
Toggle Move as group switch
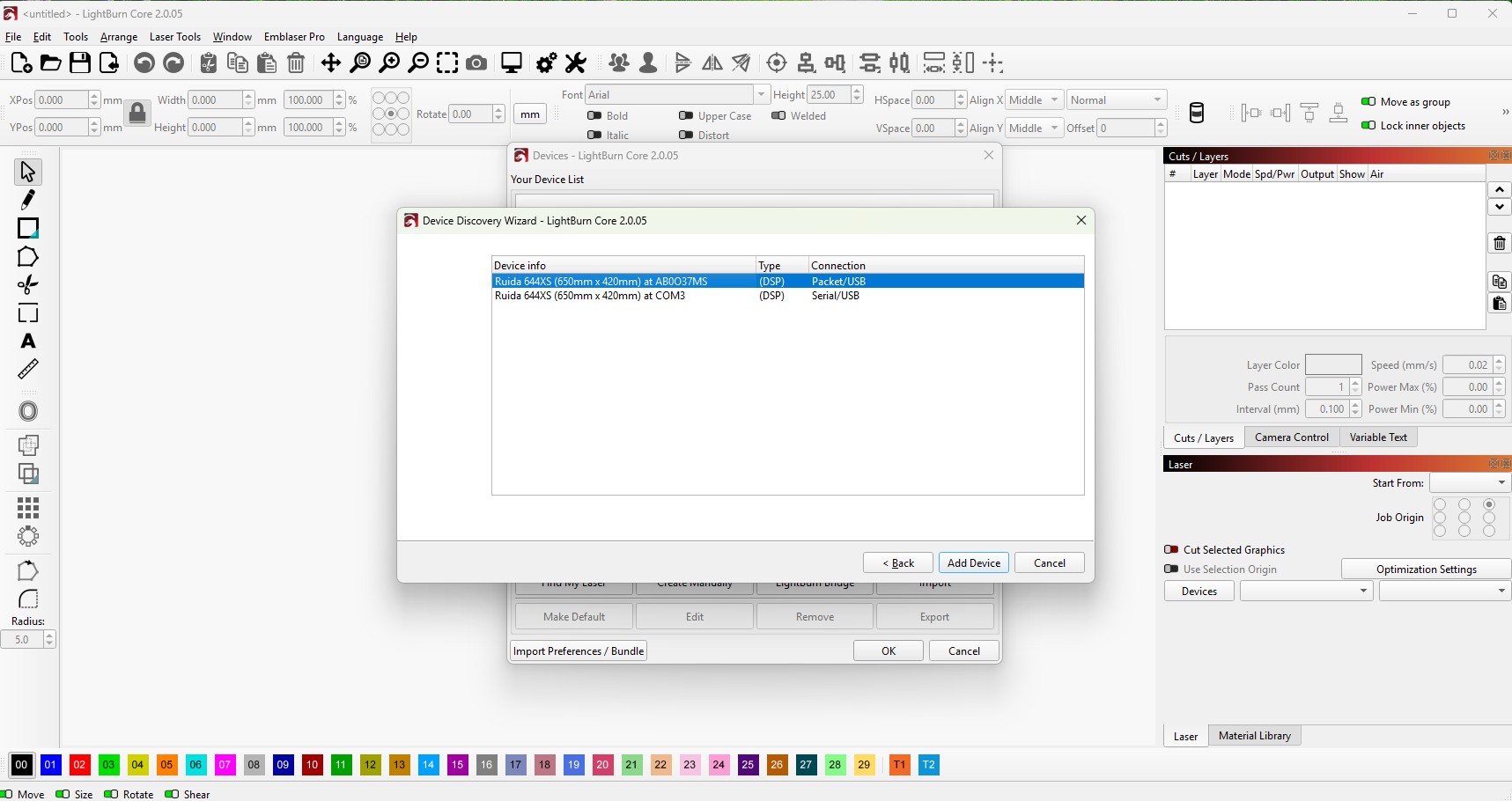click(x=1368, y=101)
